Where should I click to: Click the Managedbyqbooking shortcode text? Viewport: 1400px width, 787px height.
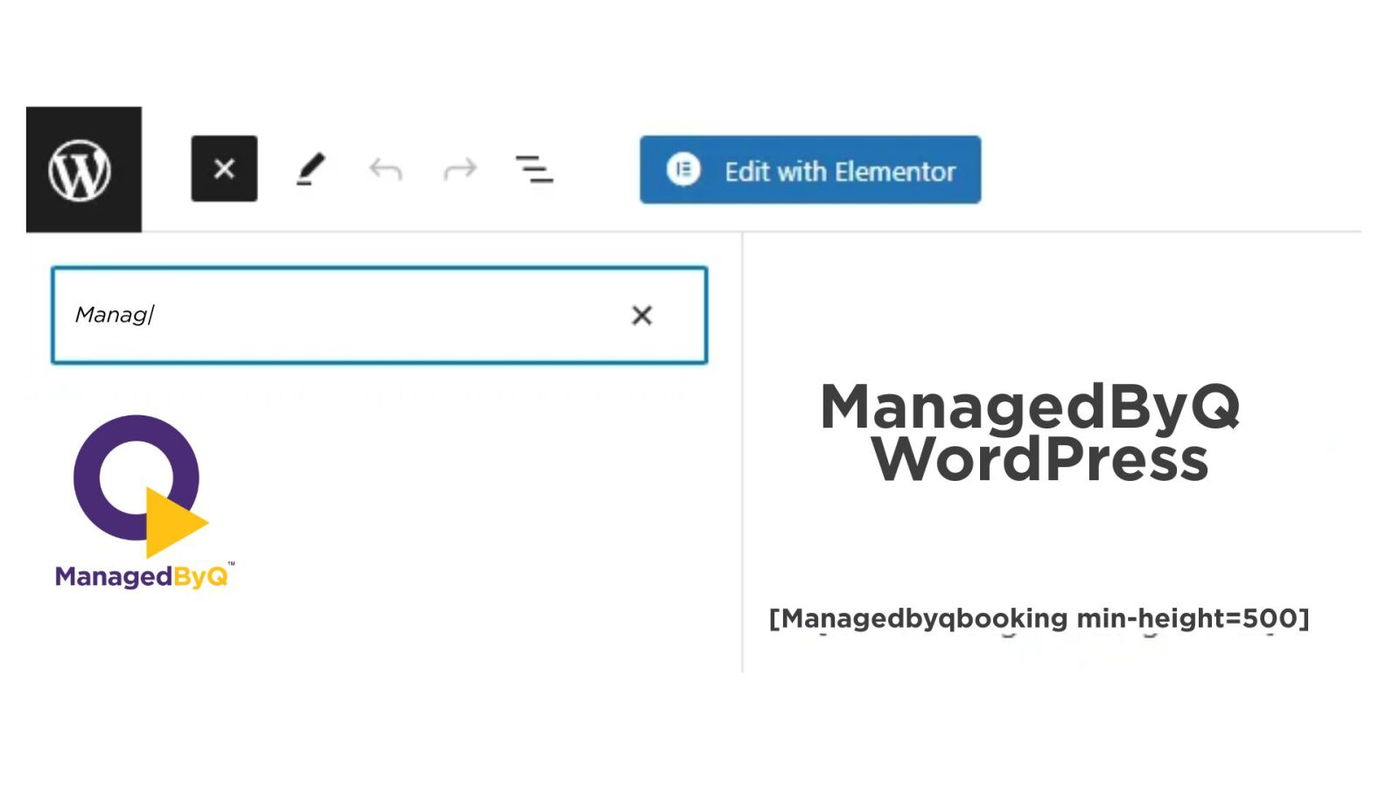coord(1039,618)
